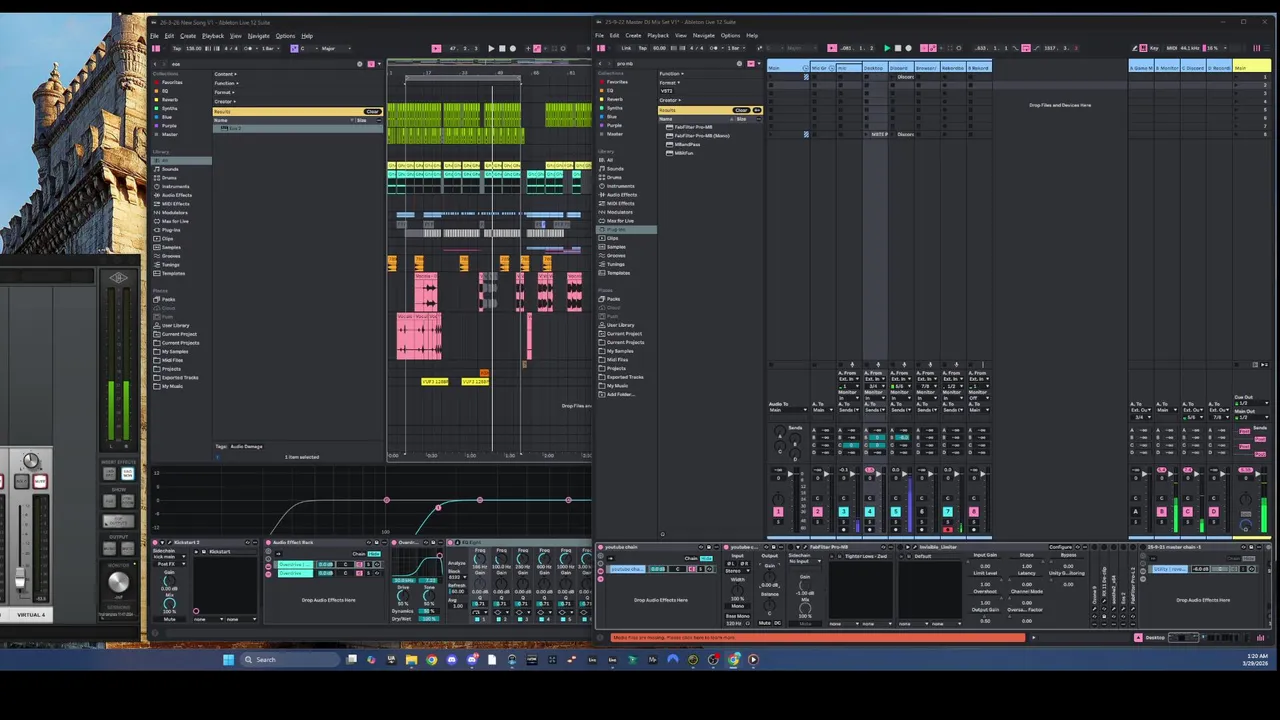Open Help menu in Master DJ Mix Set
1280x720 pixels.
752,36
